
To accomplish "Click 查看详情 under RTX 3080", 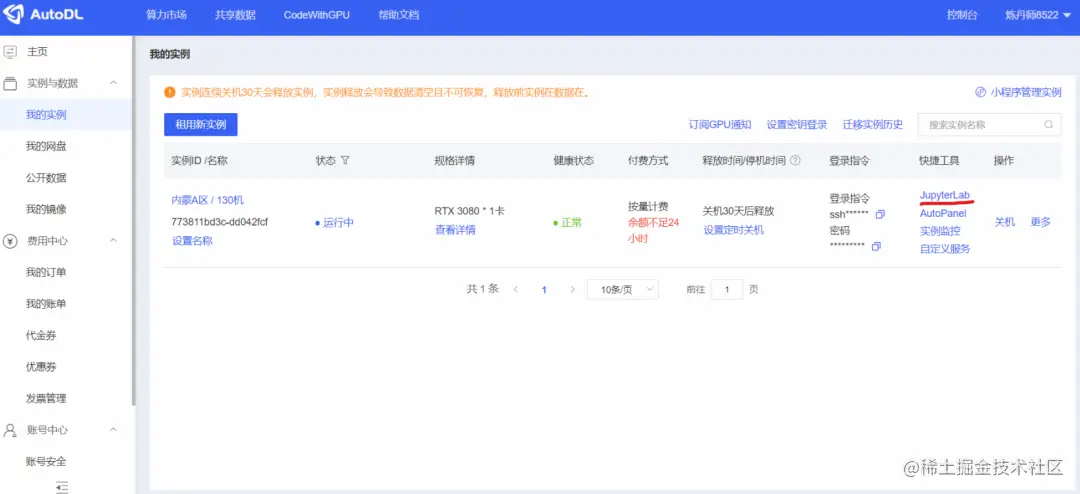I will click(455, 230).
